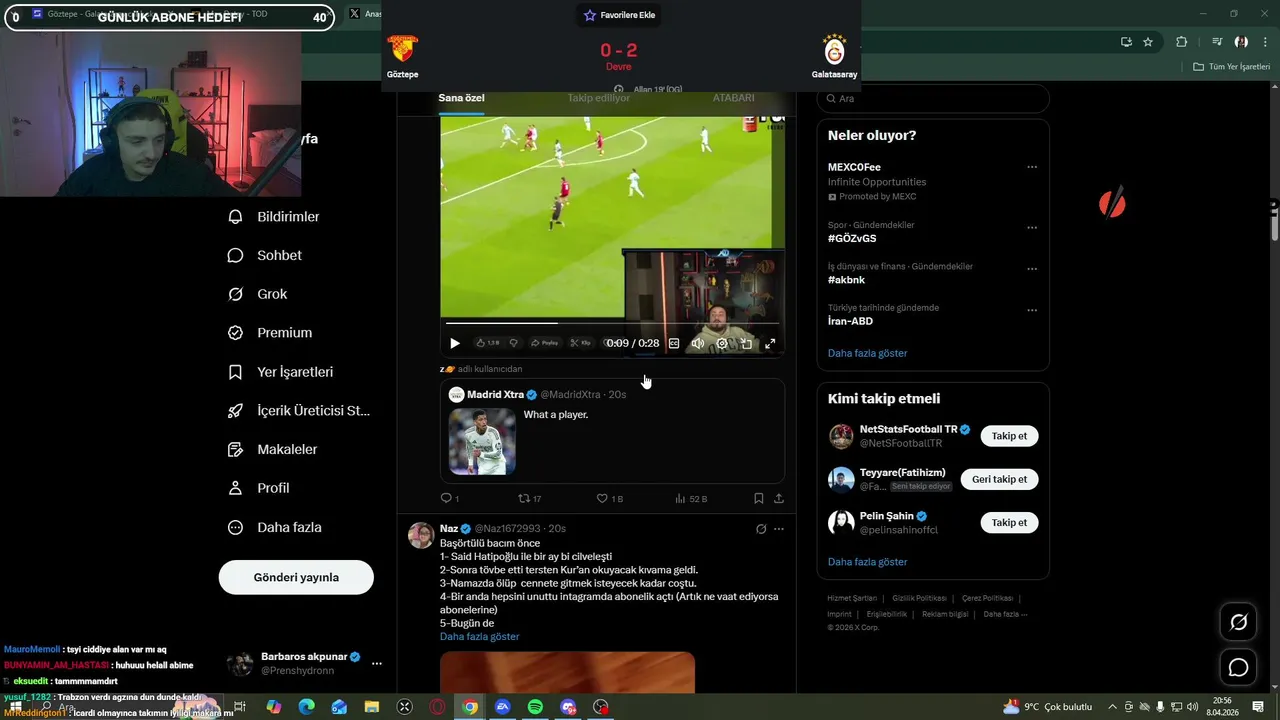Mute the video player volume
Image resolution: width=1280 pixels, height=720 pixels.
point(698,343)
